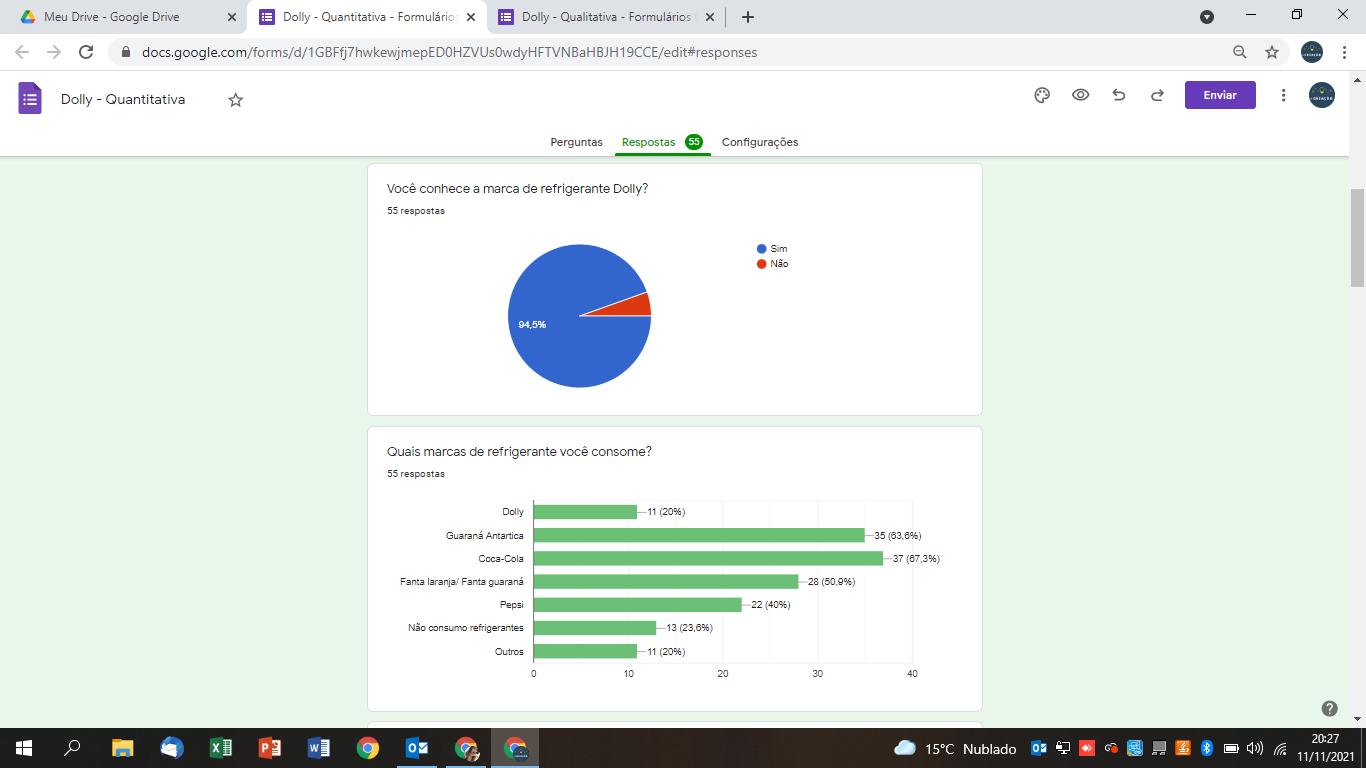Open Outlook from the taskbar

point(417,748)
